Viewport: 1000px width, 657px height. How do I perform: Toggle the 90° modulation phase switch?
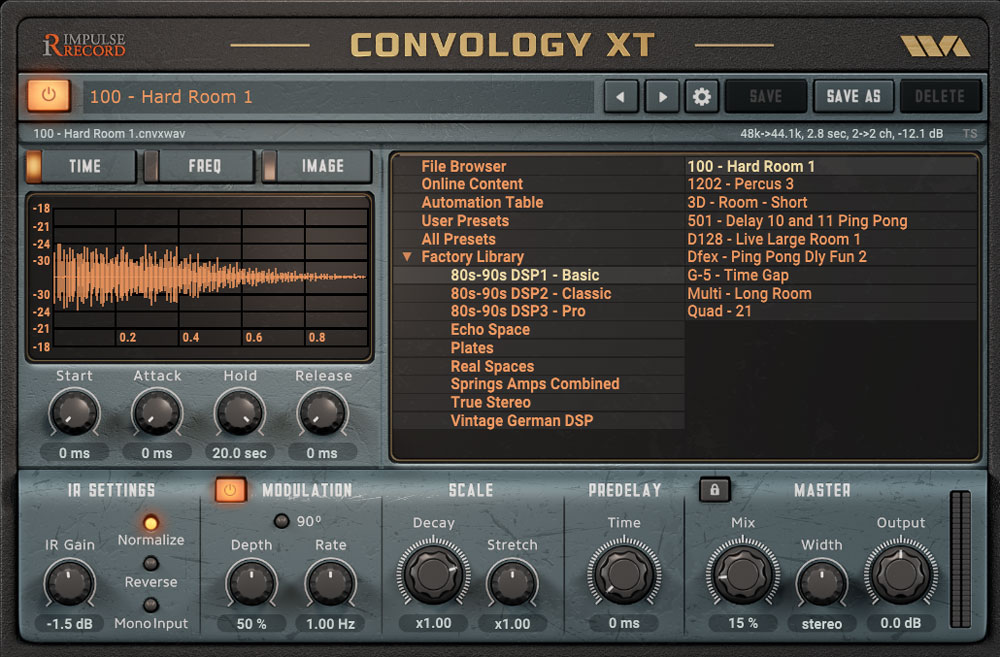[281, 521]
